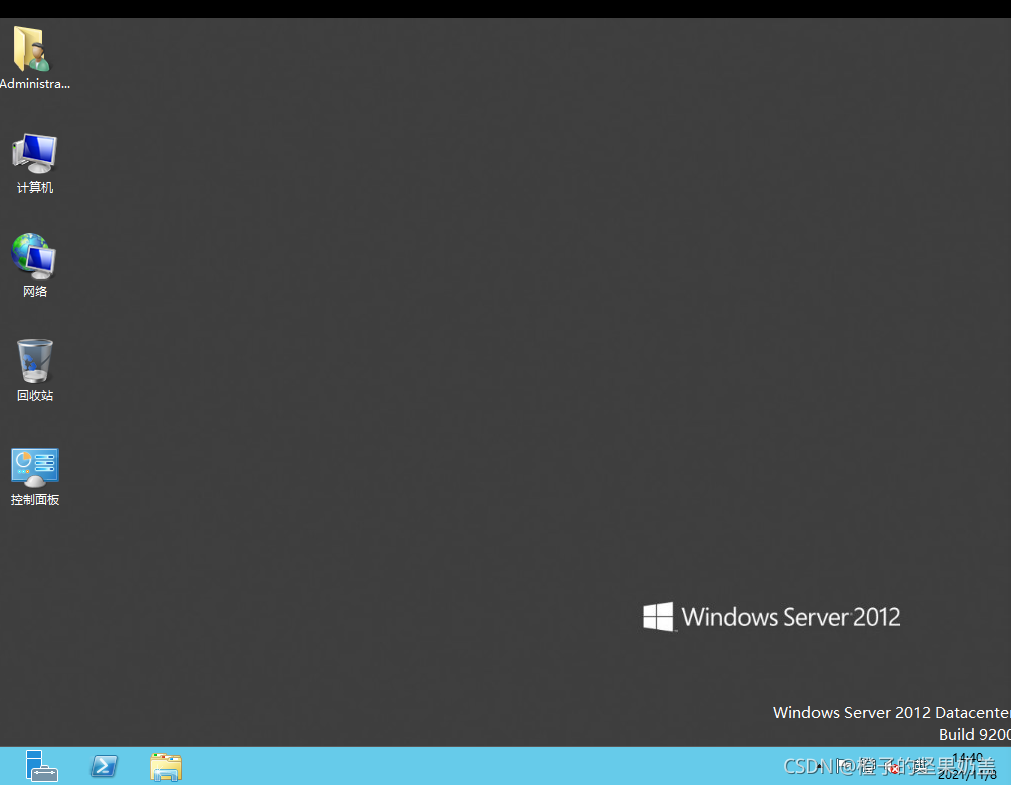Open the taskbar clock showing 14:40
Screen dimensions: 1011x785
coord(967,766)
